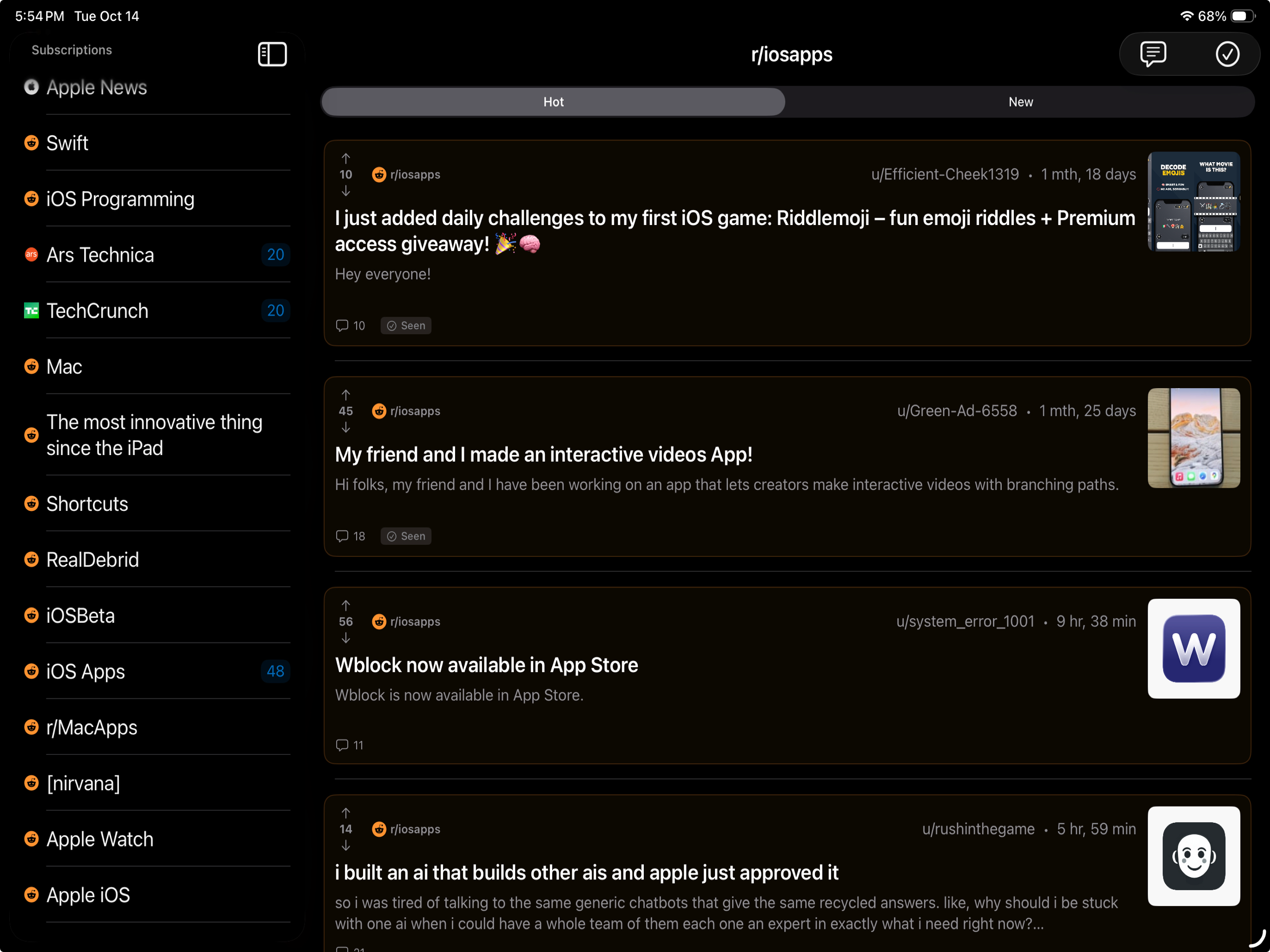Open Ars Technica subscription
This screenshot has width=1270, height=952.
click(x=156, y=255)
